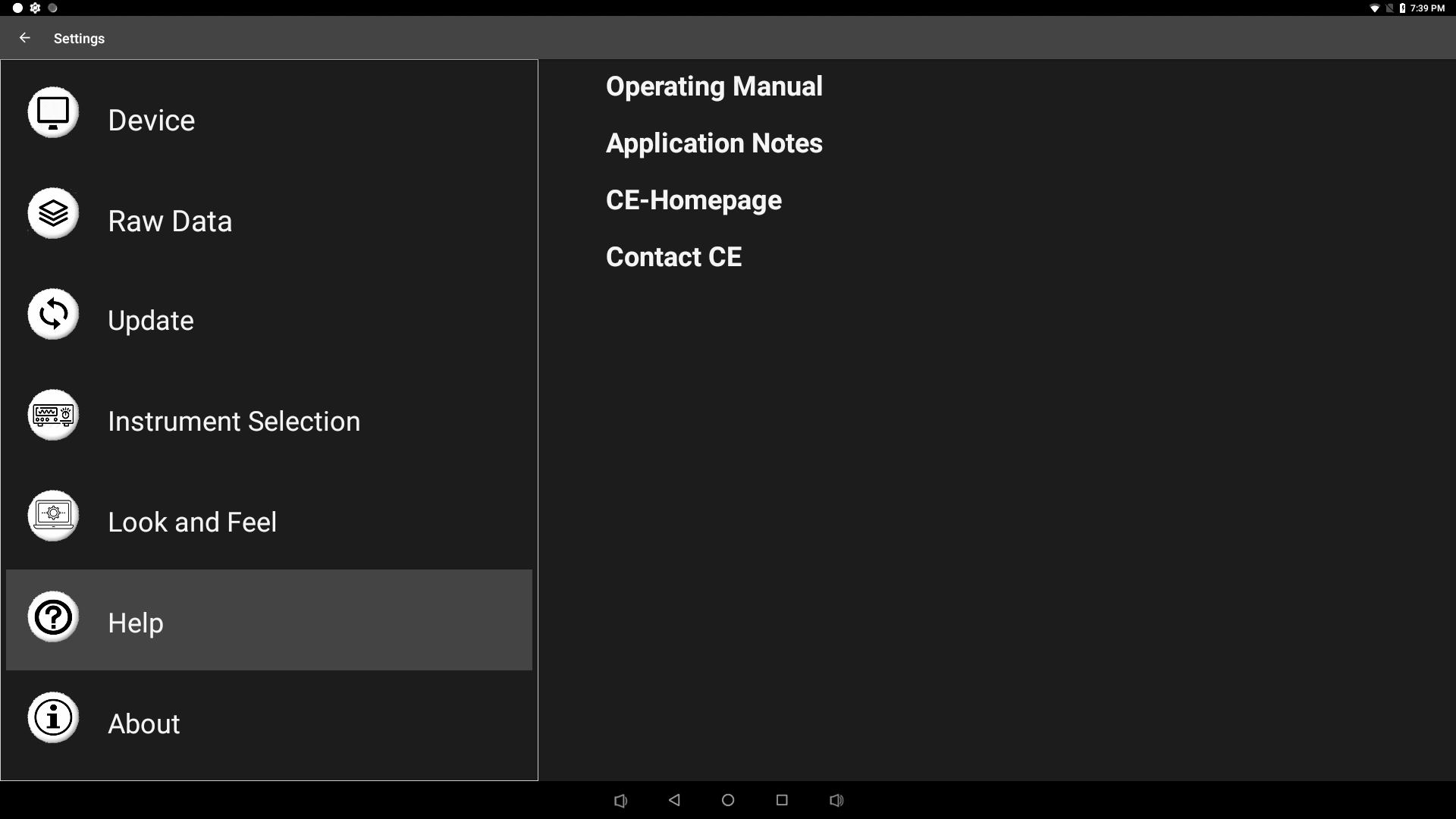Screen dimensions: 1456x819
Task: Open the Operating Manual
Action: point(714,86)
